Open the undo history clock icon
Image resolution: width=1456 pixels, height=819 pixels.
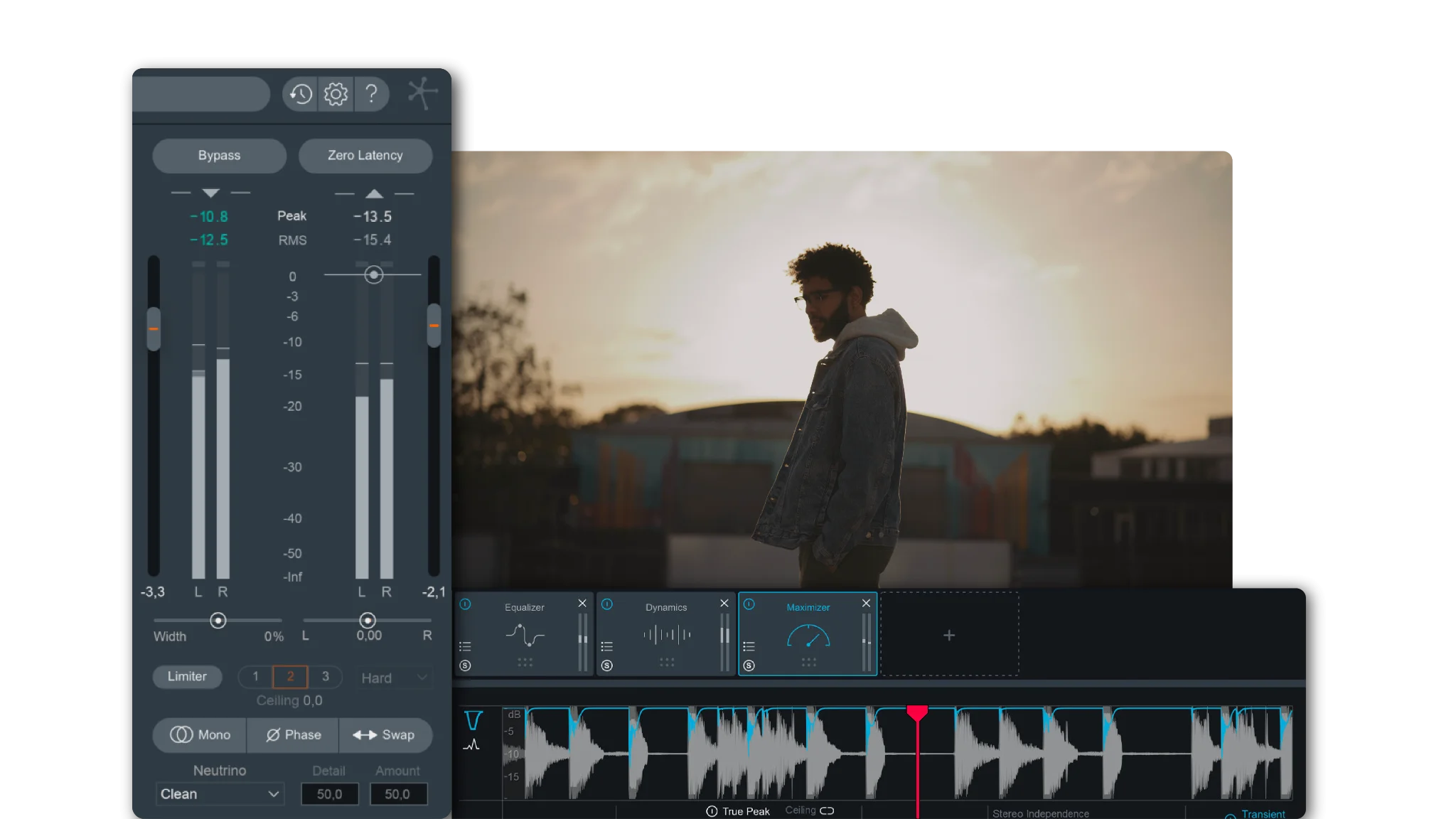pos(301,94)
